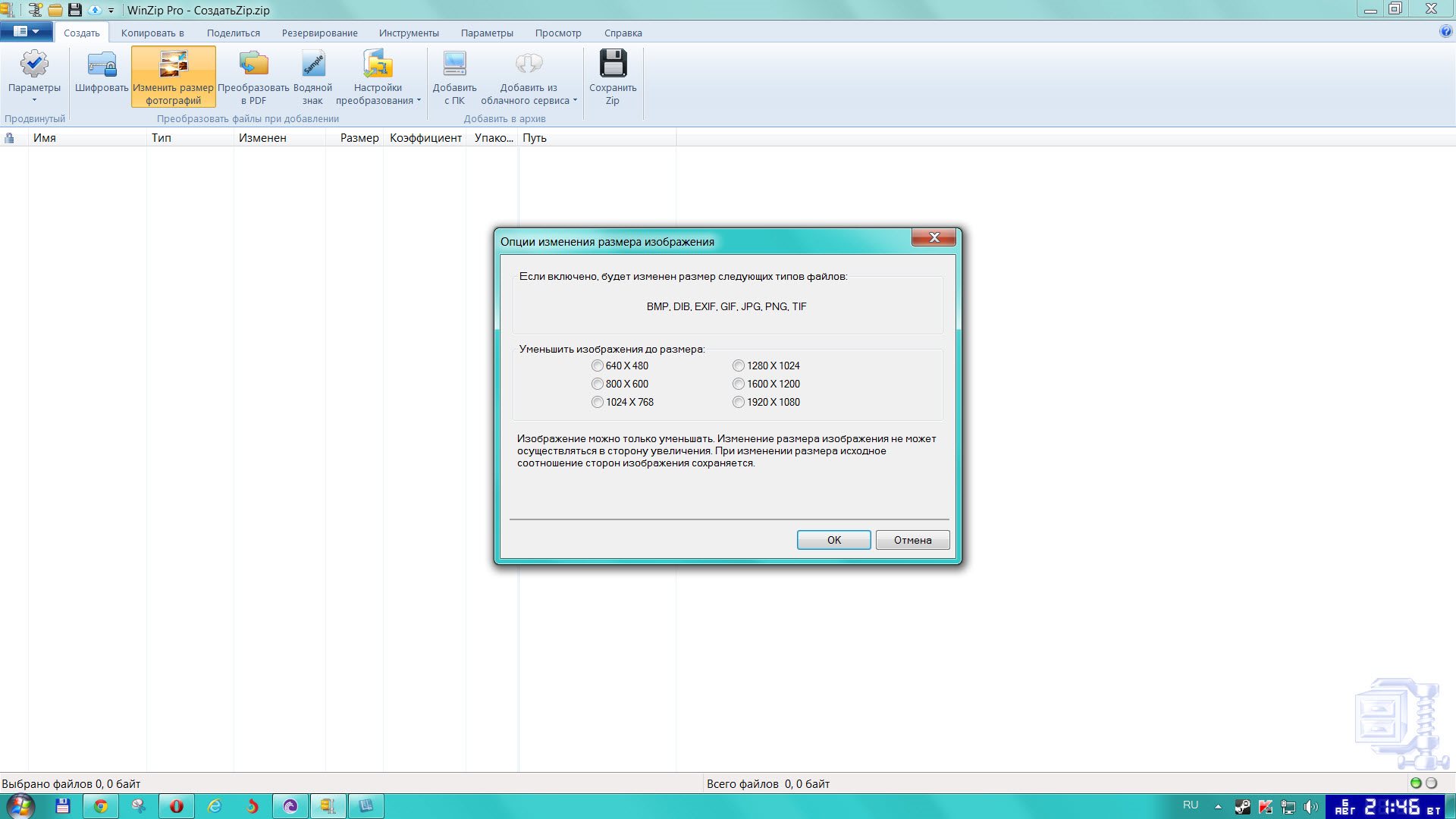This screenshot has height=819, width=1456.
Task: Confirm dialog with OK button
Action: coord(834,540)
